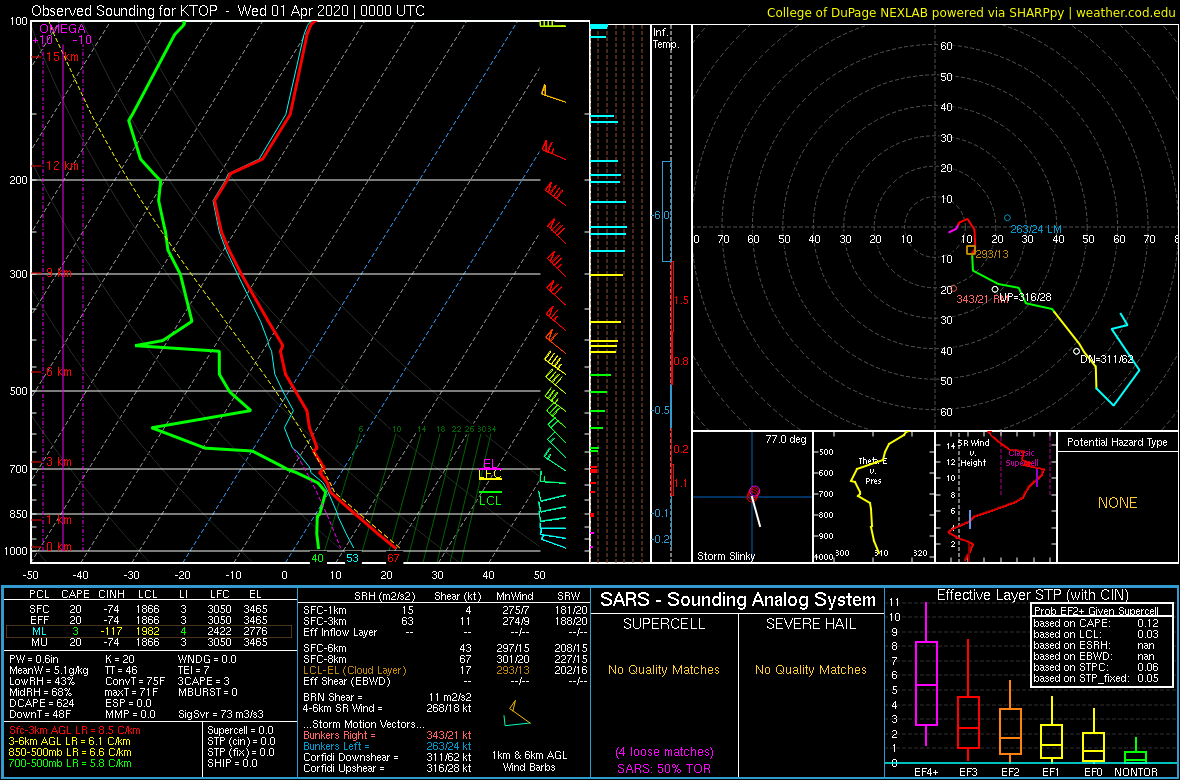Image resolution: width=1180 pixels, height=780 pixels.
Task: Click the white UP Corfidi marker on hodograph
Action: pyautogui.click(x=995, y=289)
